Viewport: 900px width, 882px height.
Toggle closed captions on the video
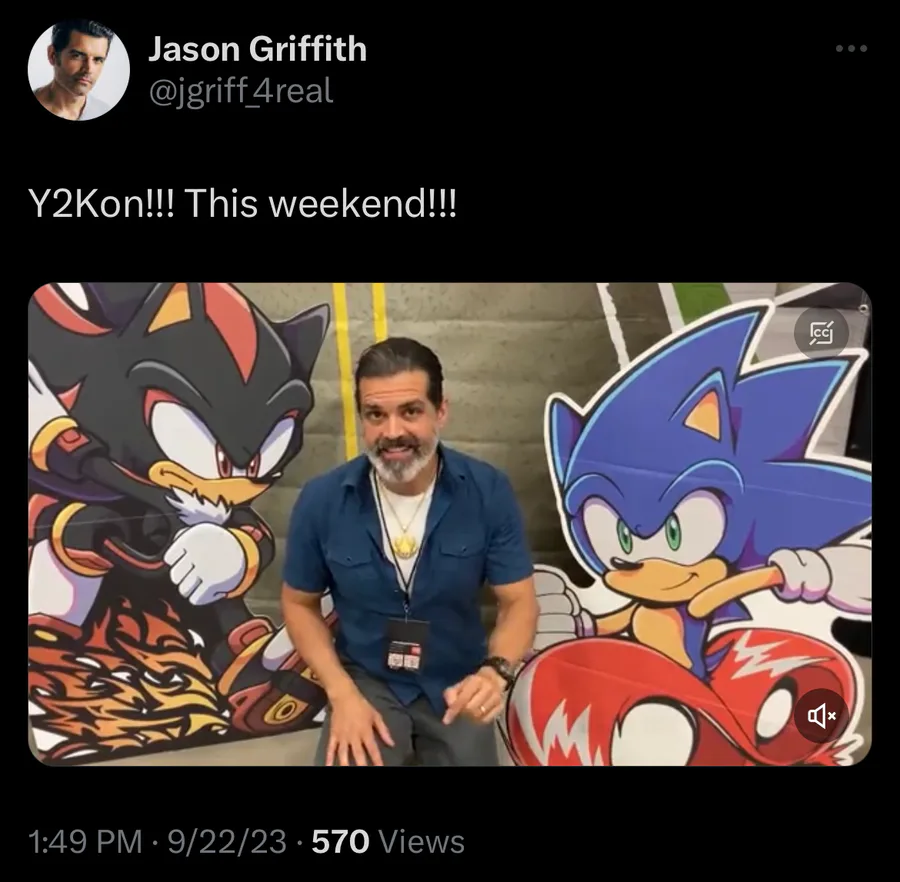pyautogui.click(x=821, y=333)
